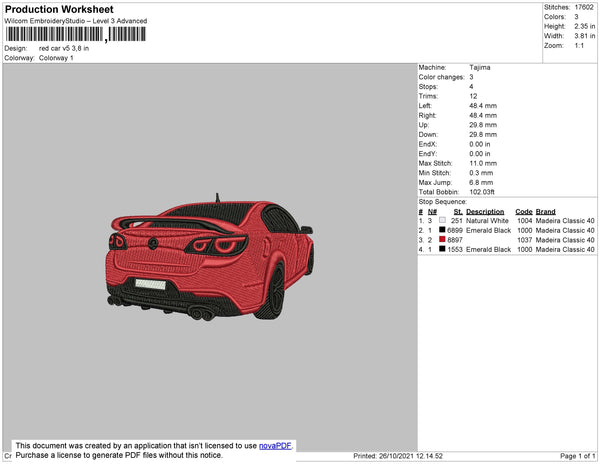Click the Width value '3.81 in'
The height and width of the screenshot is (464, 600).
click(585, 36)
